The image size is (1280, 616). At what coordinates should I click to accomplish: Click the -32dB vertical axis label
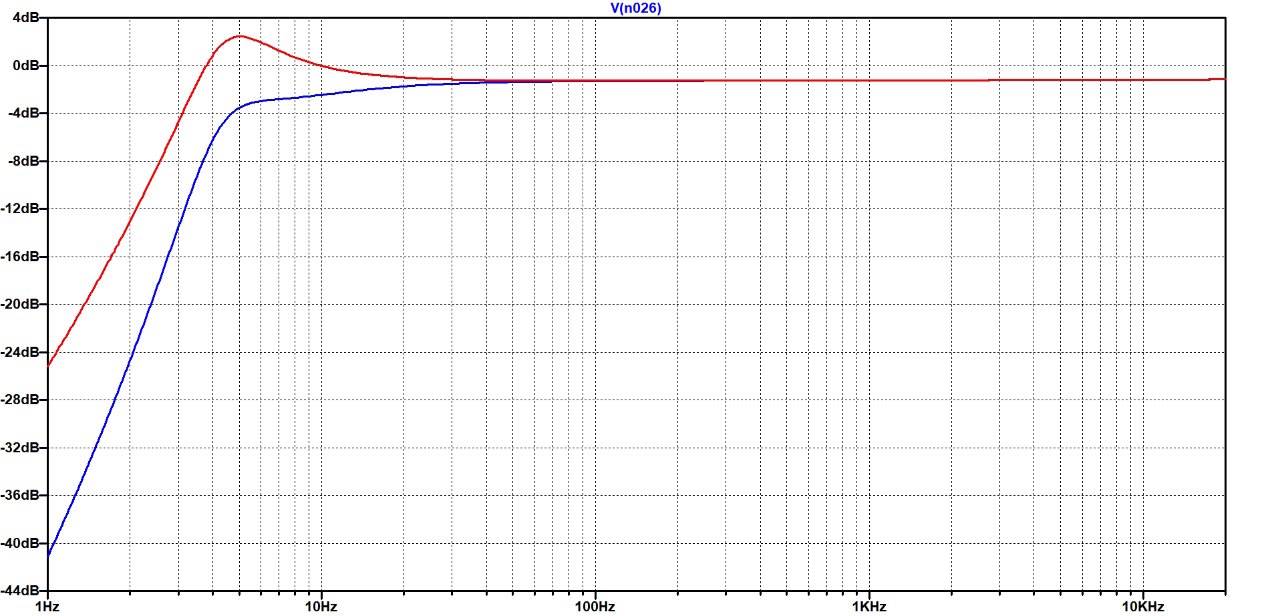click(25, 448)
